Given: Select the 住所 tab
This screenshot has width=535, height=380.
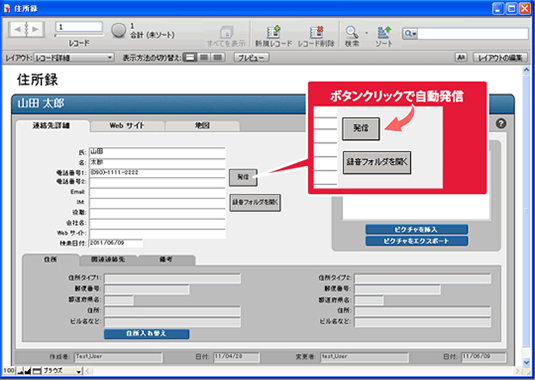Looking at the screenshot, I should [x=50, y=260].
